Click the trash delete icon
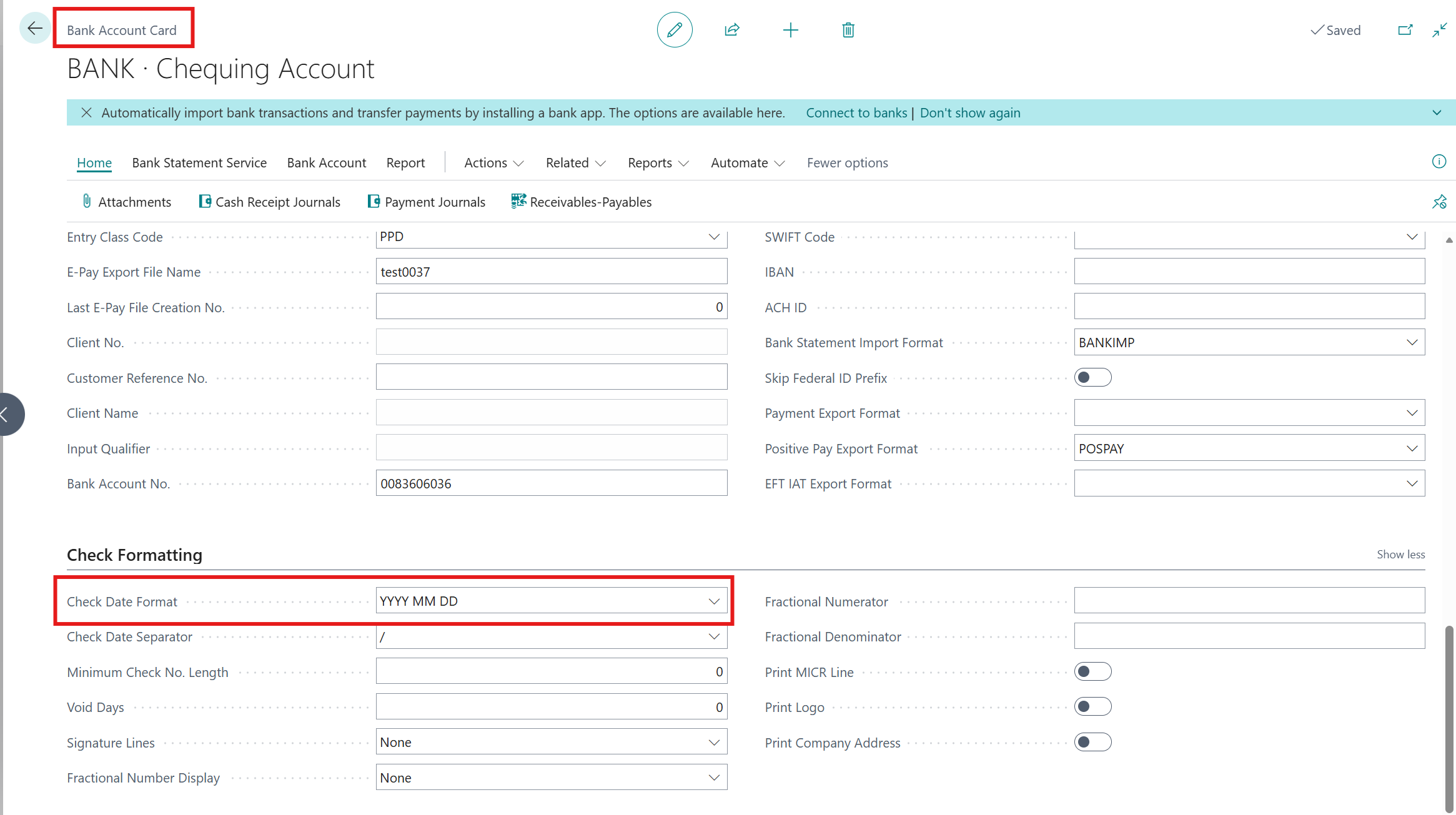 (x=848, y=30)
